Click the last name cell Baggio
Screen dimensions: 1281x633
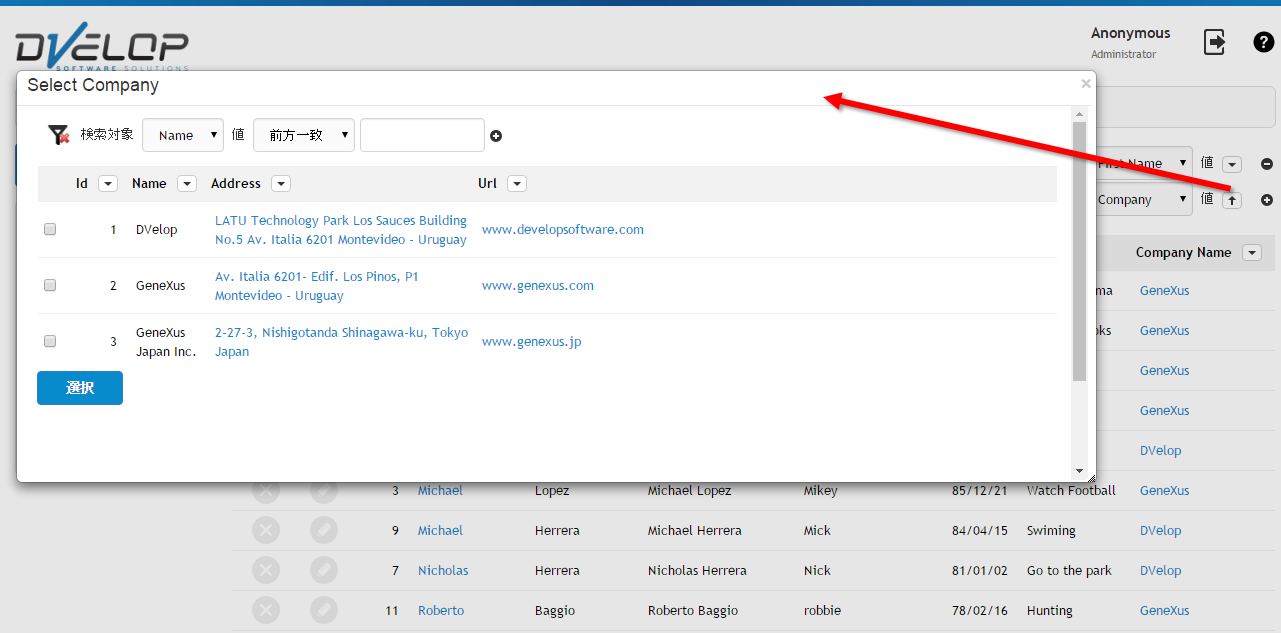pyautogui.click(x=557, y=611)
